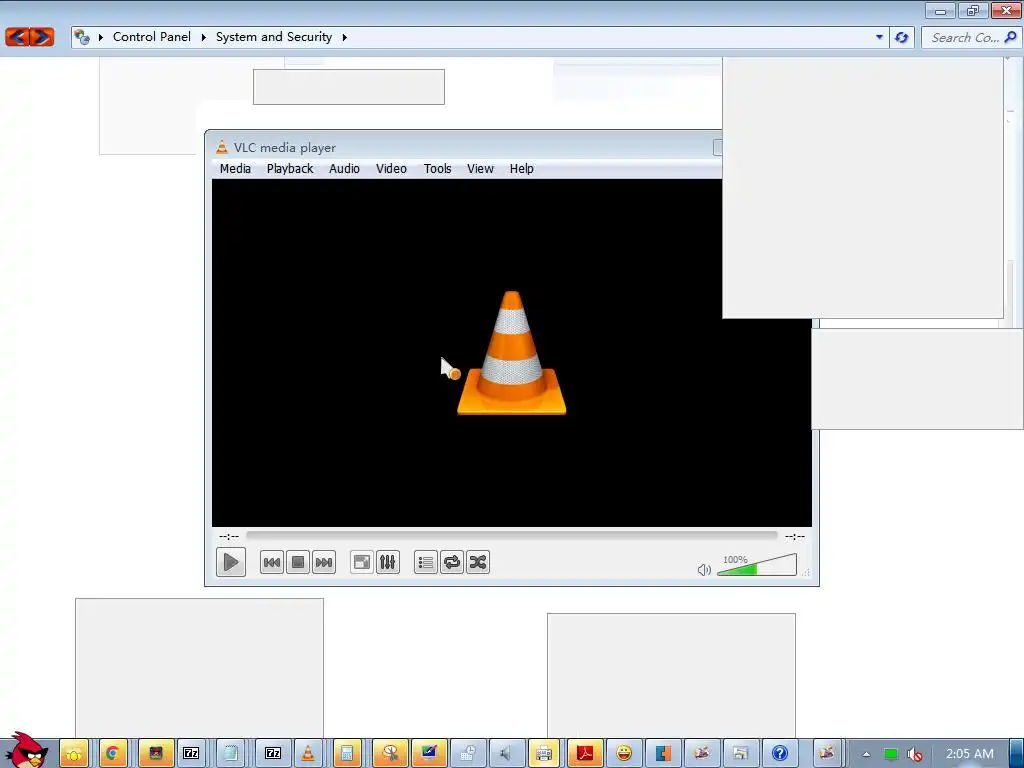This screenshot has height=768, width=1024.
Task: Open the address bar history dropdown
Action: (879, 37)
